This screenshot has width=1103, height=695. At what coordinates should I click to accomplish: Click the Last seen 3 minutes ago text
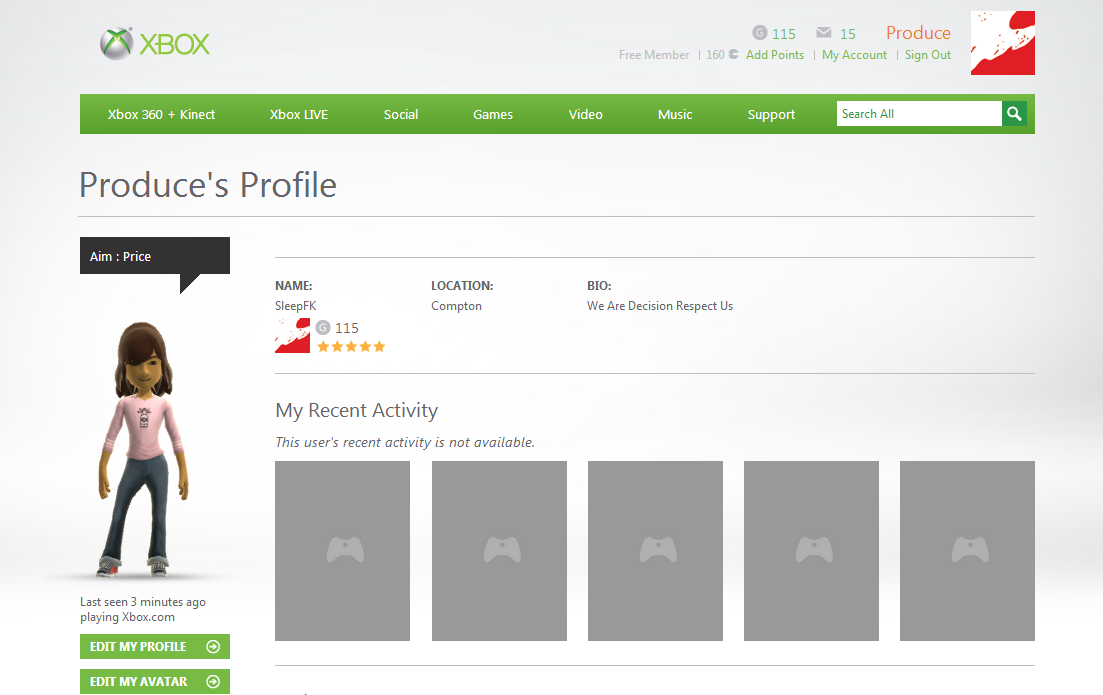click(143, 602)
